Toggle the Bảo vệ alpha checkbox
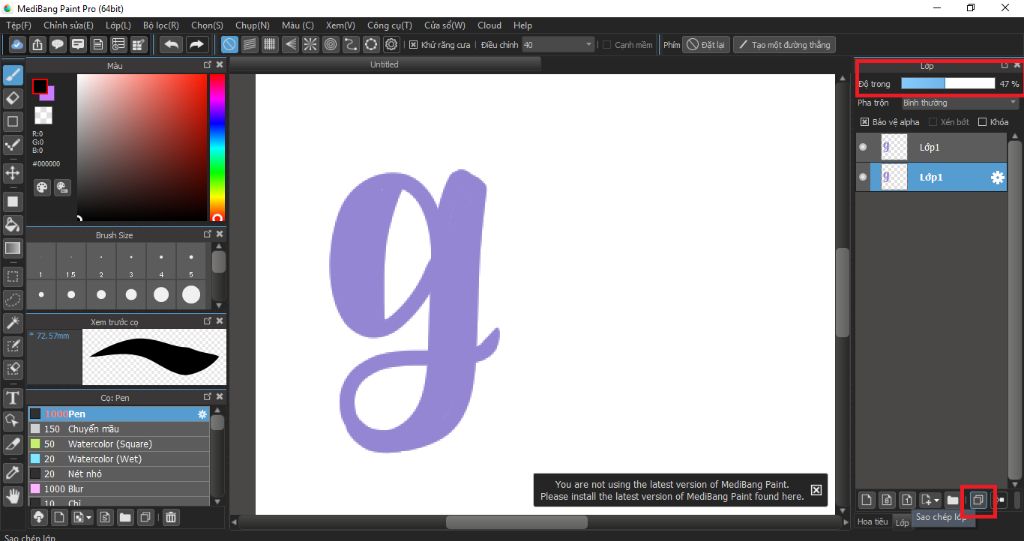 coord(866,122)
